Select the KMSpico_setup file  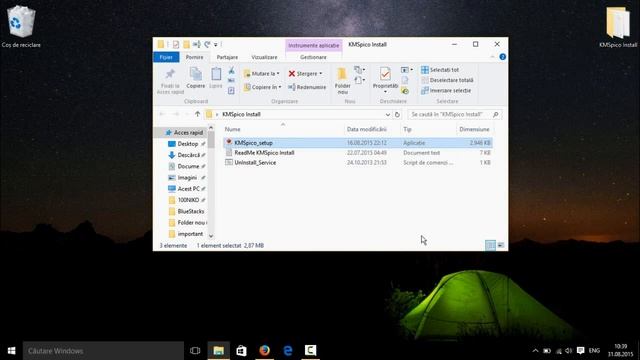click(x=358, y=143)
